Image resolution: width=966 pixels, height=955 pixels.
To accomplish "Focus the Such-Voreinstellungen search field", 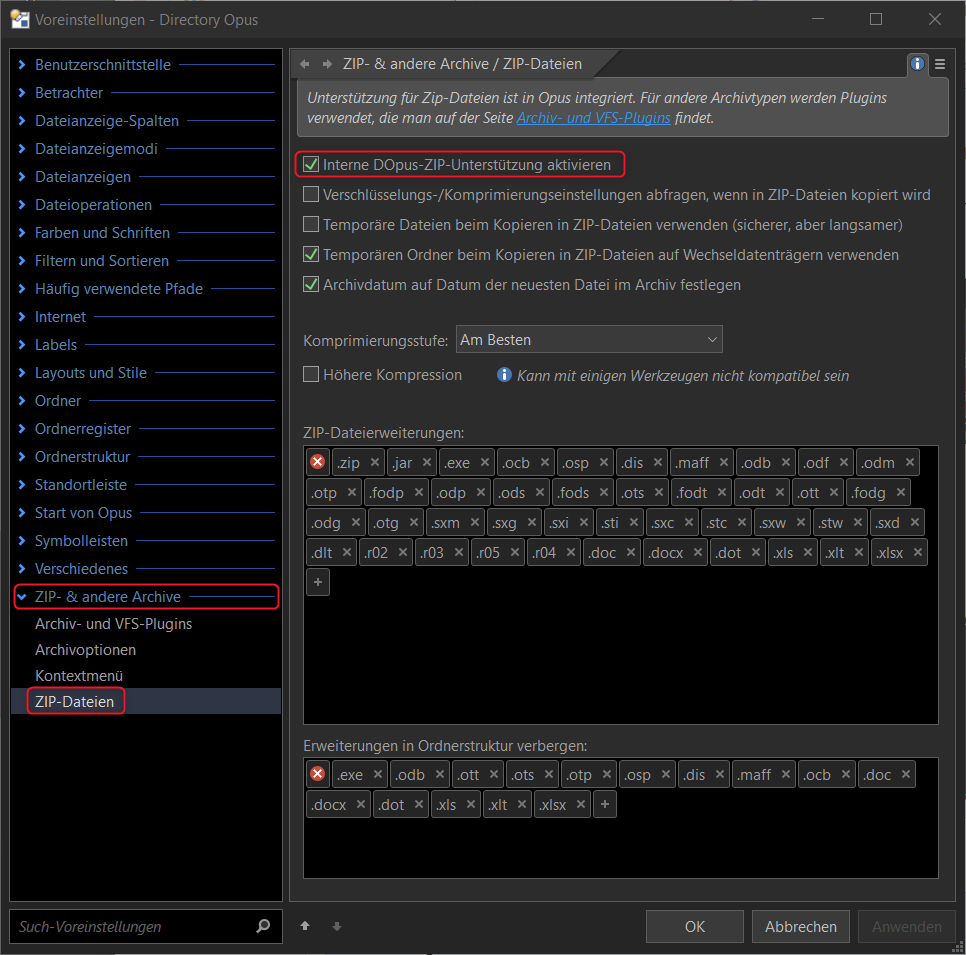I will coord(146,926).
